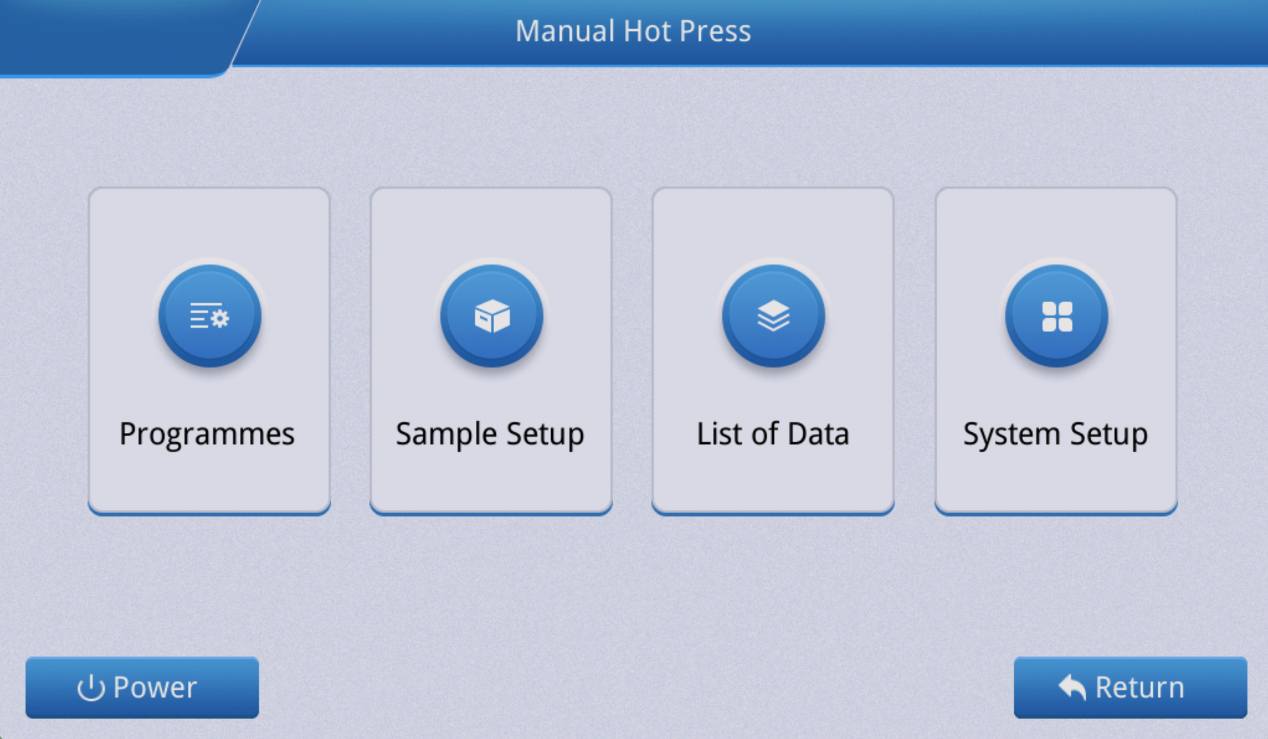Viewport: 1268px width, 739px height.
Task: Click the "System Setup" text label
Action: [x=1055, y=434]
